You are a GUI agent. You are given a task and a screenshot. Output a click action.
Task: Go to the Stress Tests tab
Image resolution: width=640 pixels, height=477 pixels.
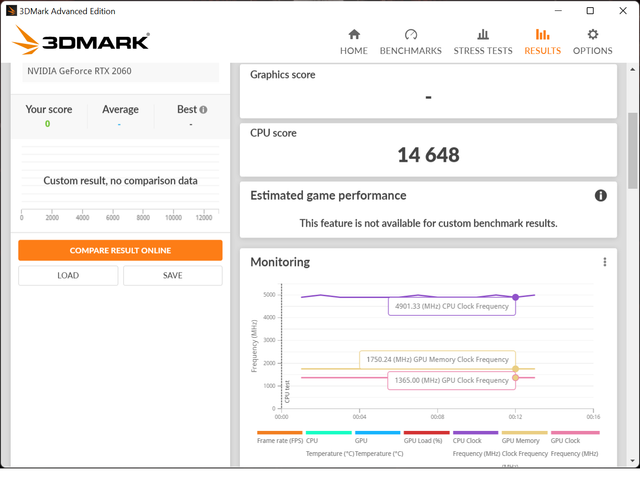[x=483, y=42]
